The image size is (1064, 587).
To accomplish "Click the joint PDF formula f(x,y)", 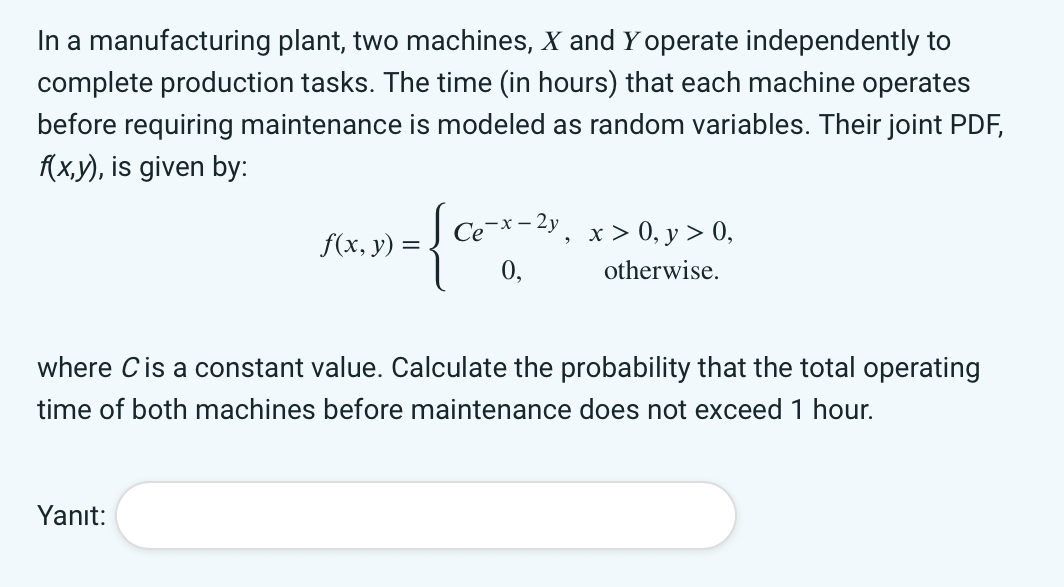I will click(360, 245).
